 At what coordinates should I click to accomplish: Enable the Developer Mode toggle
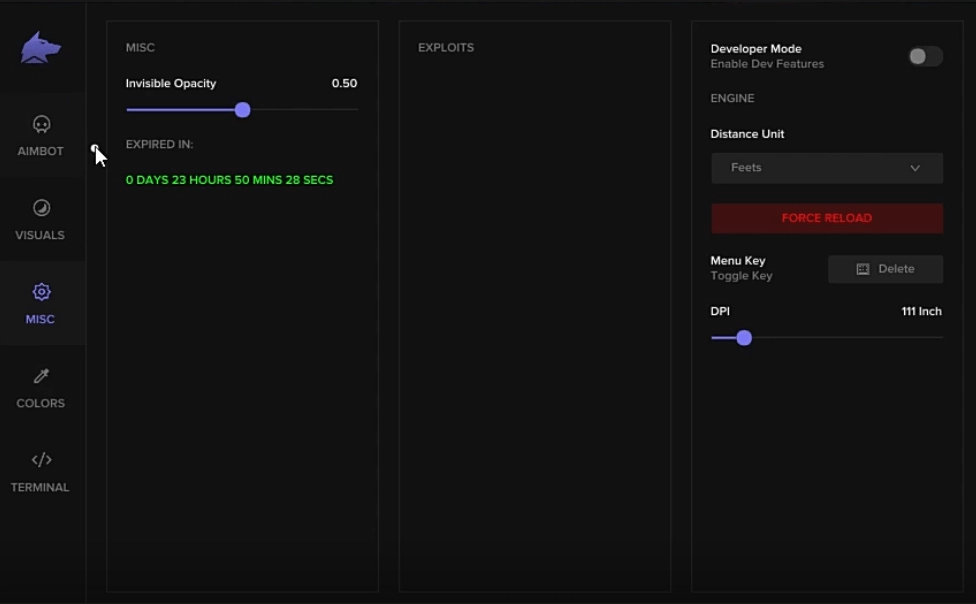click(x=925, y=57)
